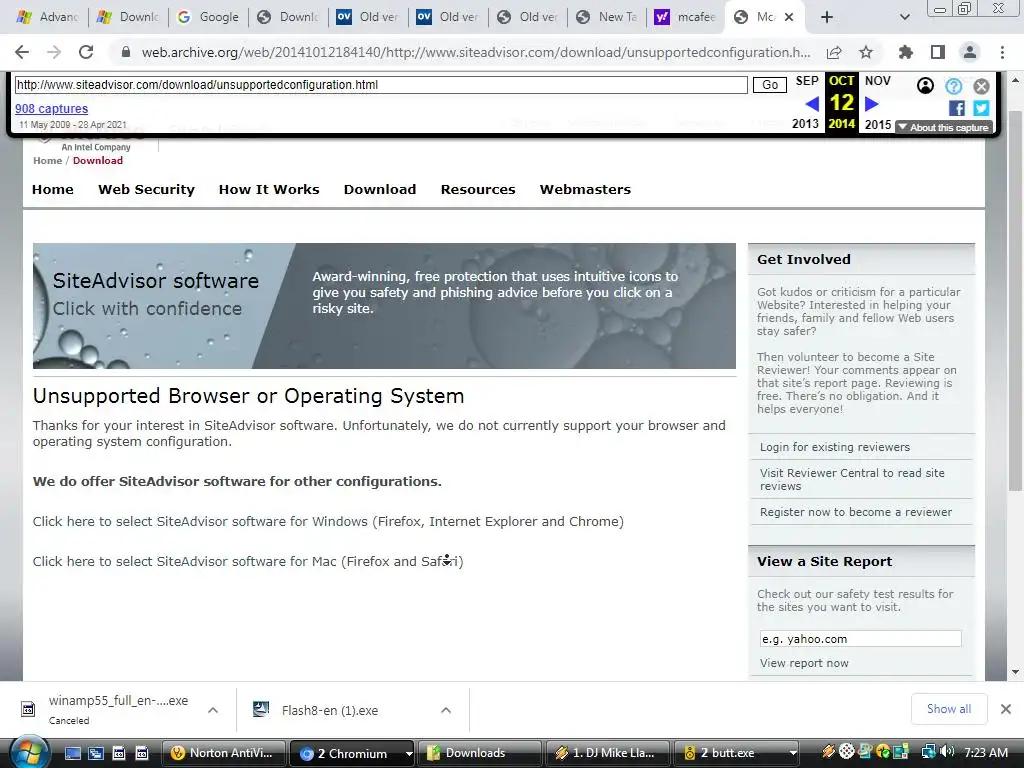The width and height of the screenshot is (1024, 768).
Task: Jump to the 2013 capture year
Action: [x=805, y=124]
